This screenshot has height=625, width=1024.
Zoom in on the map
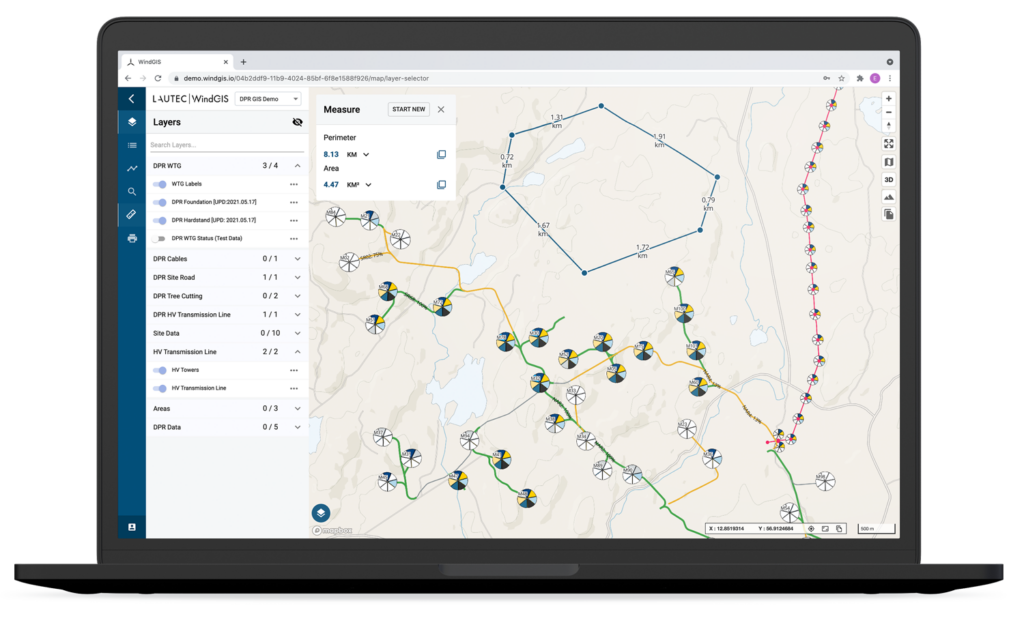[888, 98]
